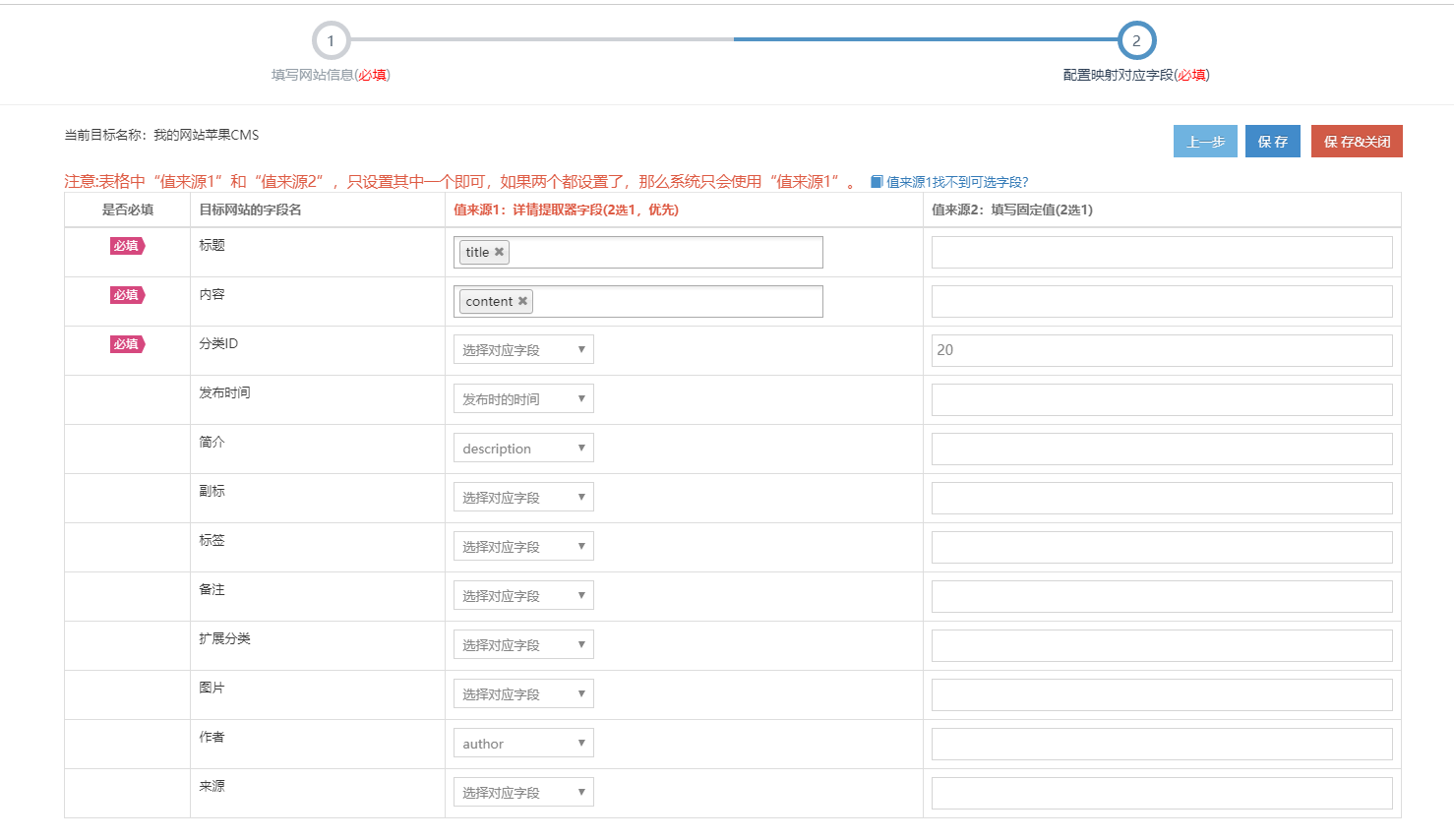Viewport: 1454px width, 840px height.
Task: Select step 2 circle in wizard
Action: coord(1136,41)
